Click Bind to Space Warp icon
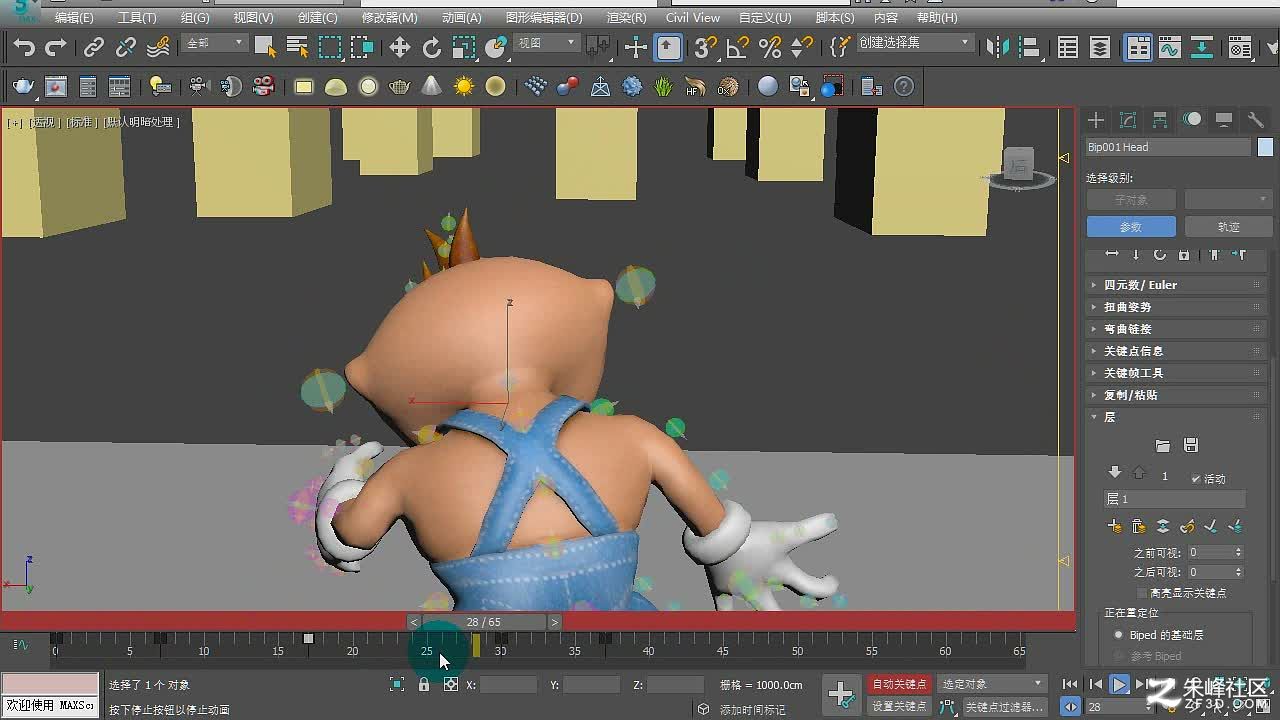1280x720 pixels. pyautogui.click(x=158, y=47)
